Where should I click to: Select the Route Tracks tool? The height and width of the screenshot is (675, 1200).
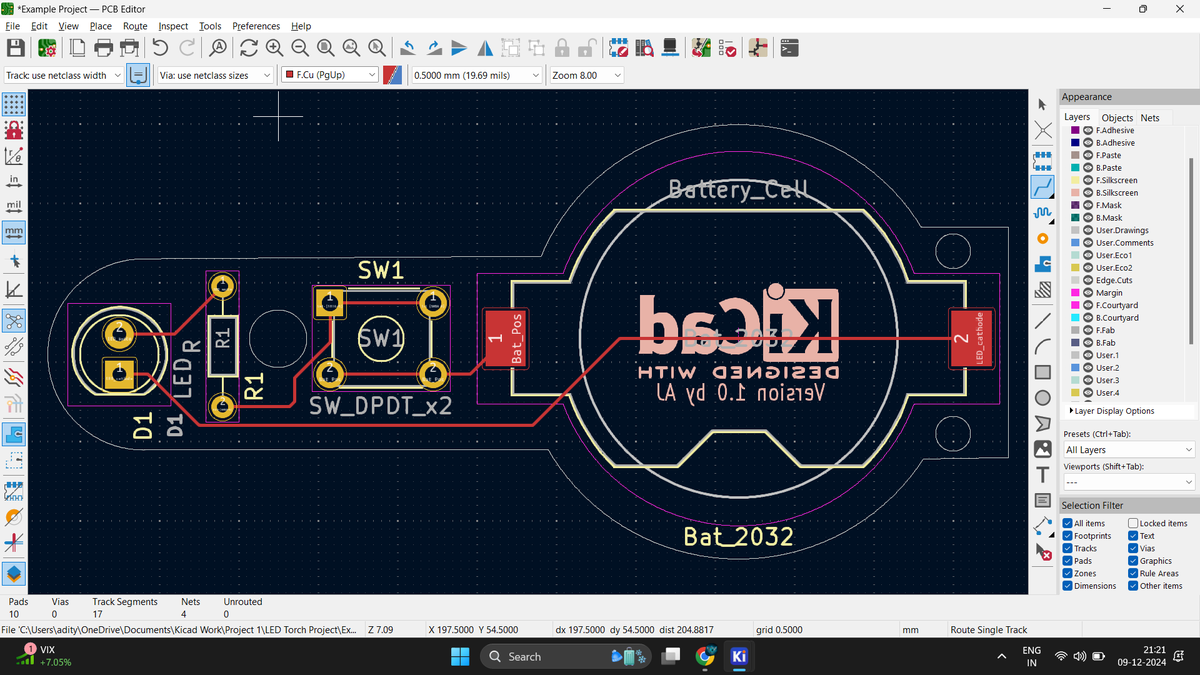click(x=1042, y=186)
